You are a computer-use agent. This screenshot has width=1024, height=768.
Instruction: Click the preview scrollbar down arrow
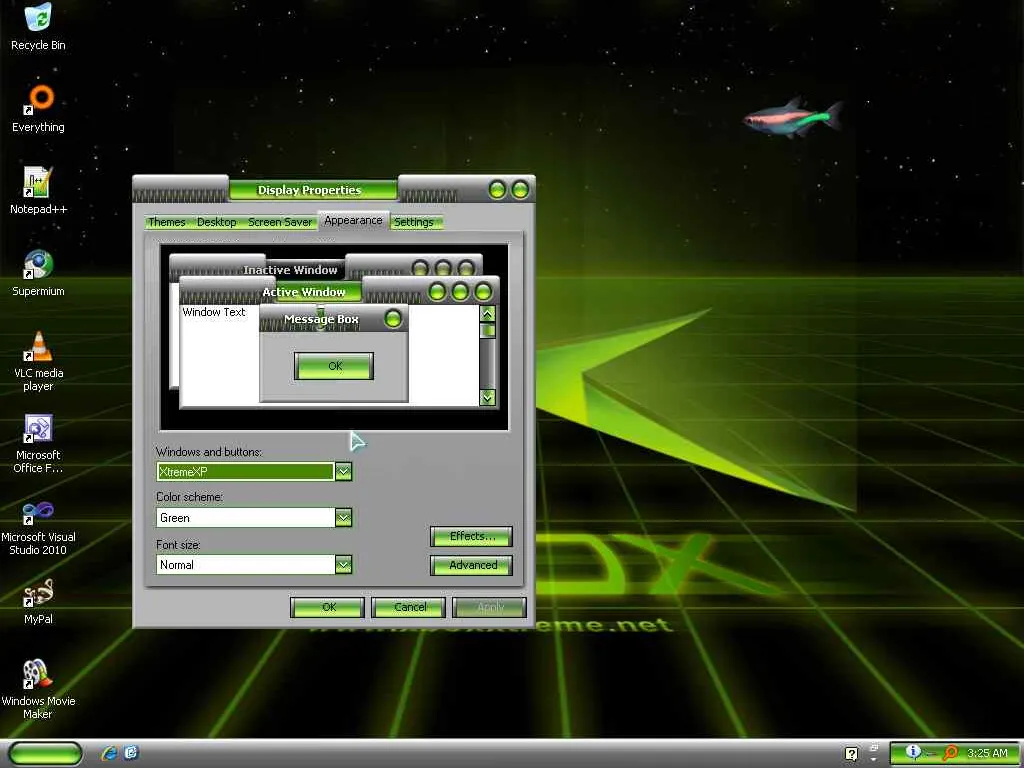click(487, 397)
